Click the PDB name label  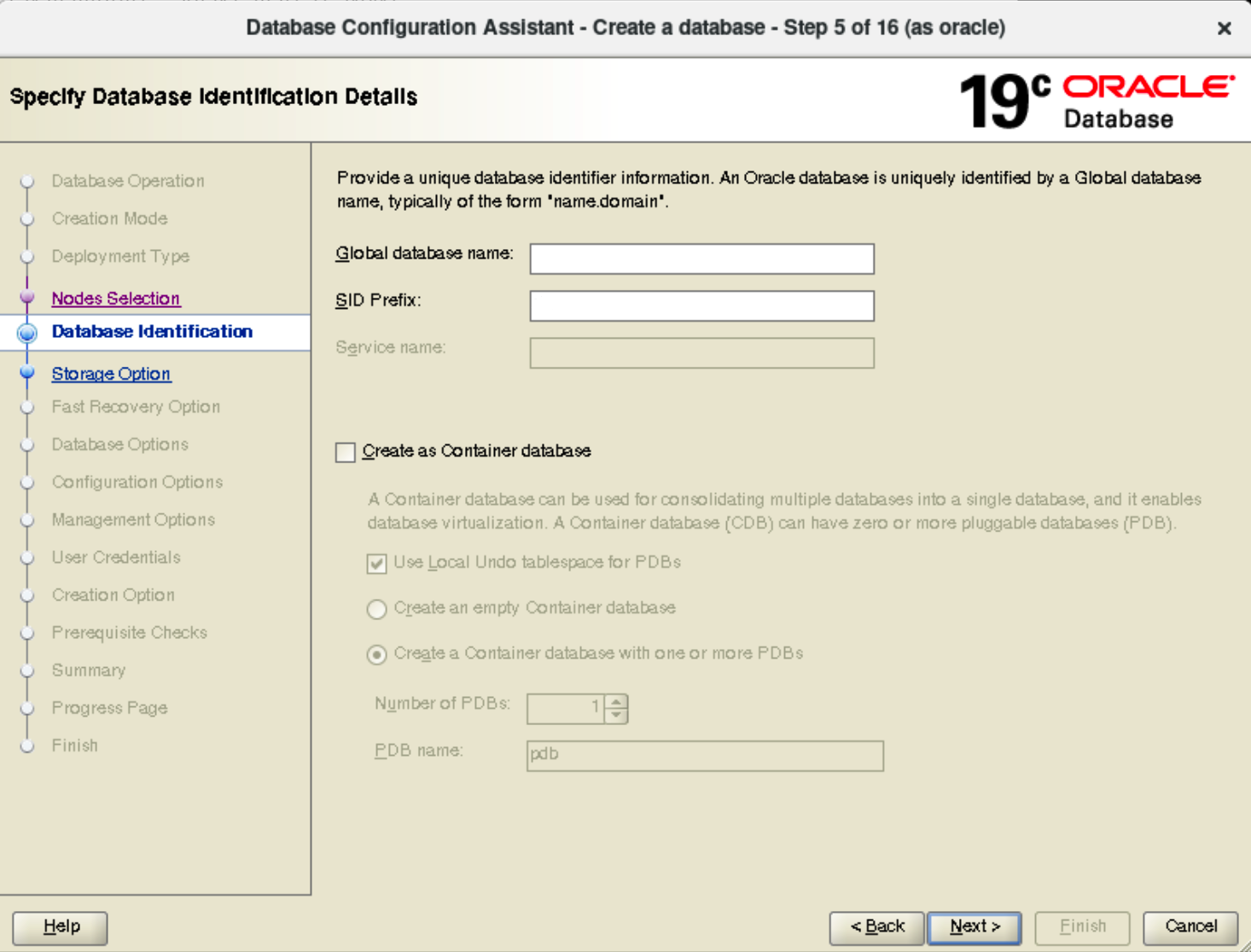tap(418, 751)
